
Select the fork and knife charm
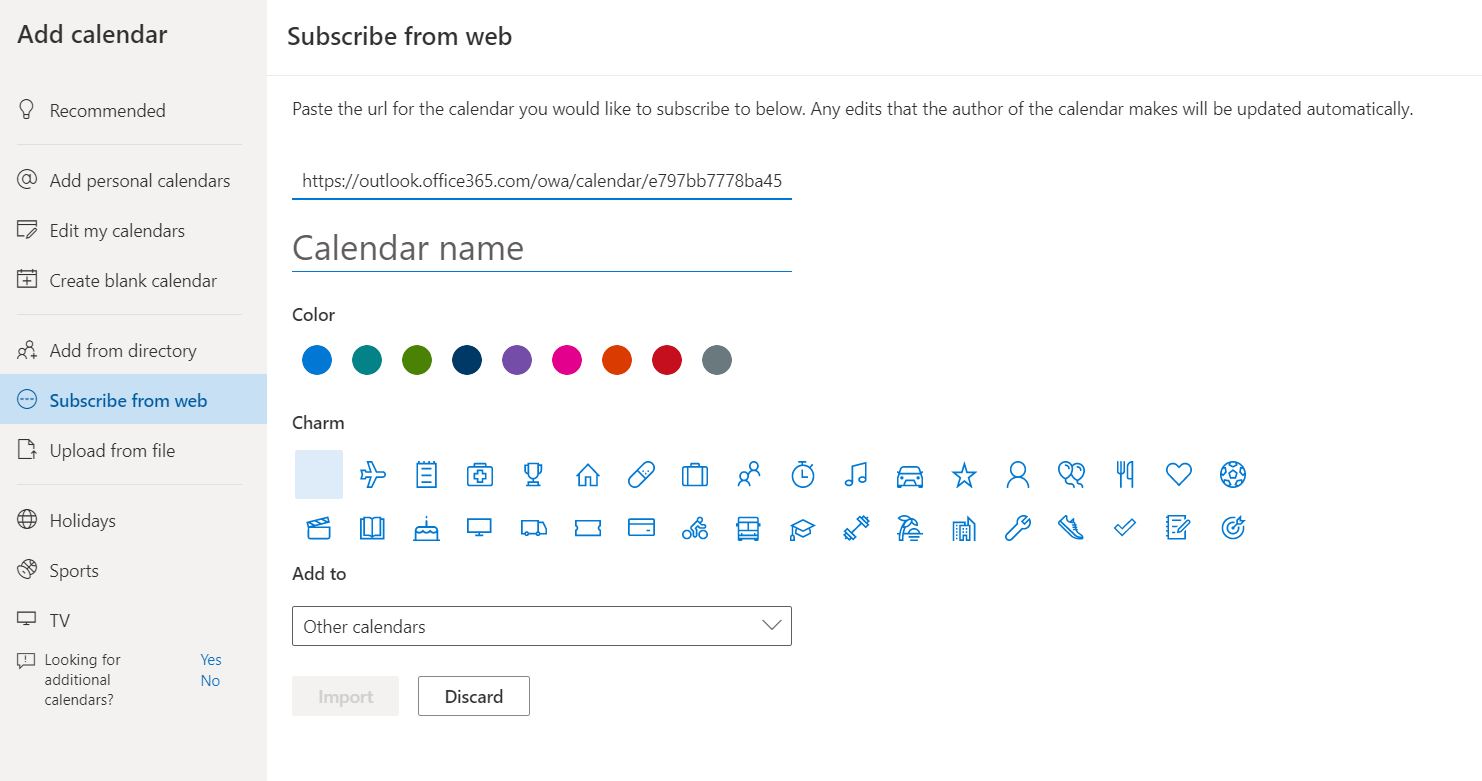tap(1125, 474)
